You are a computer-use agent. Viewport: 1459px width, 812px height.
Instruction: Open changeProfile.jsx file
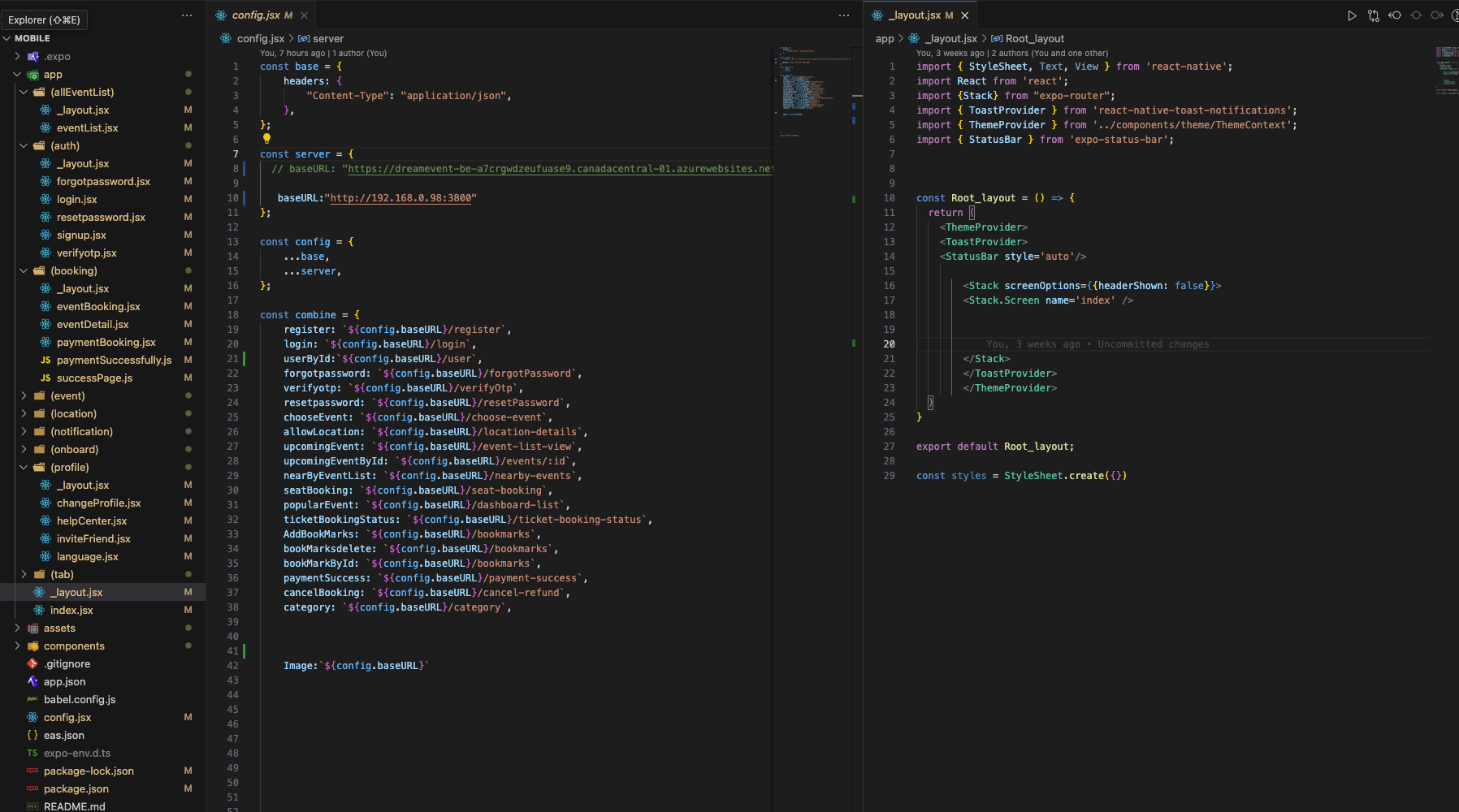point(98,503)
